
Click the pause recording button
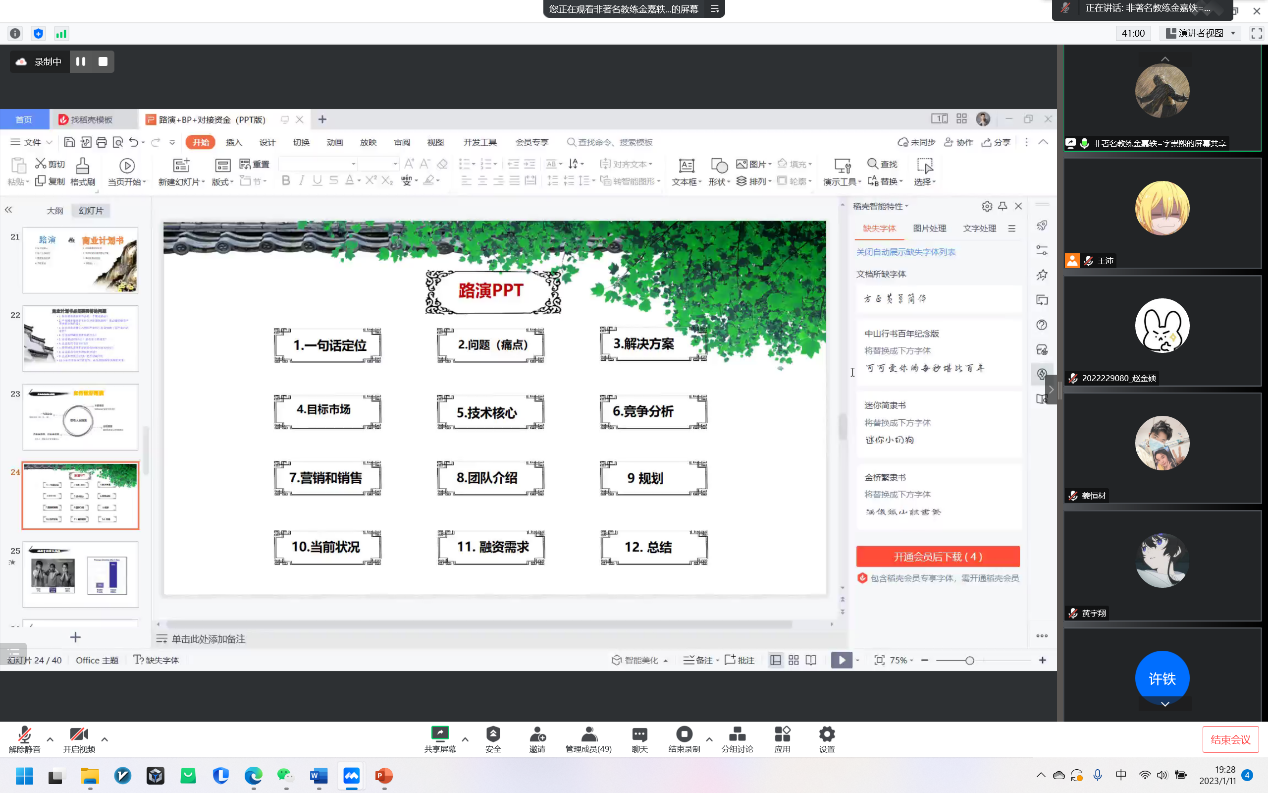click(x=81, y=62)
